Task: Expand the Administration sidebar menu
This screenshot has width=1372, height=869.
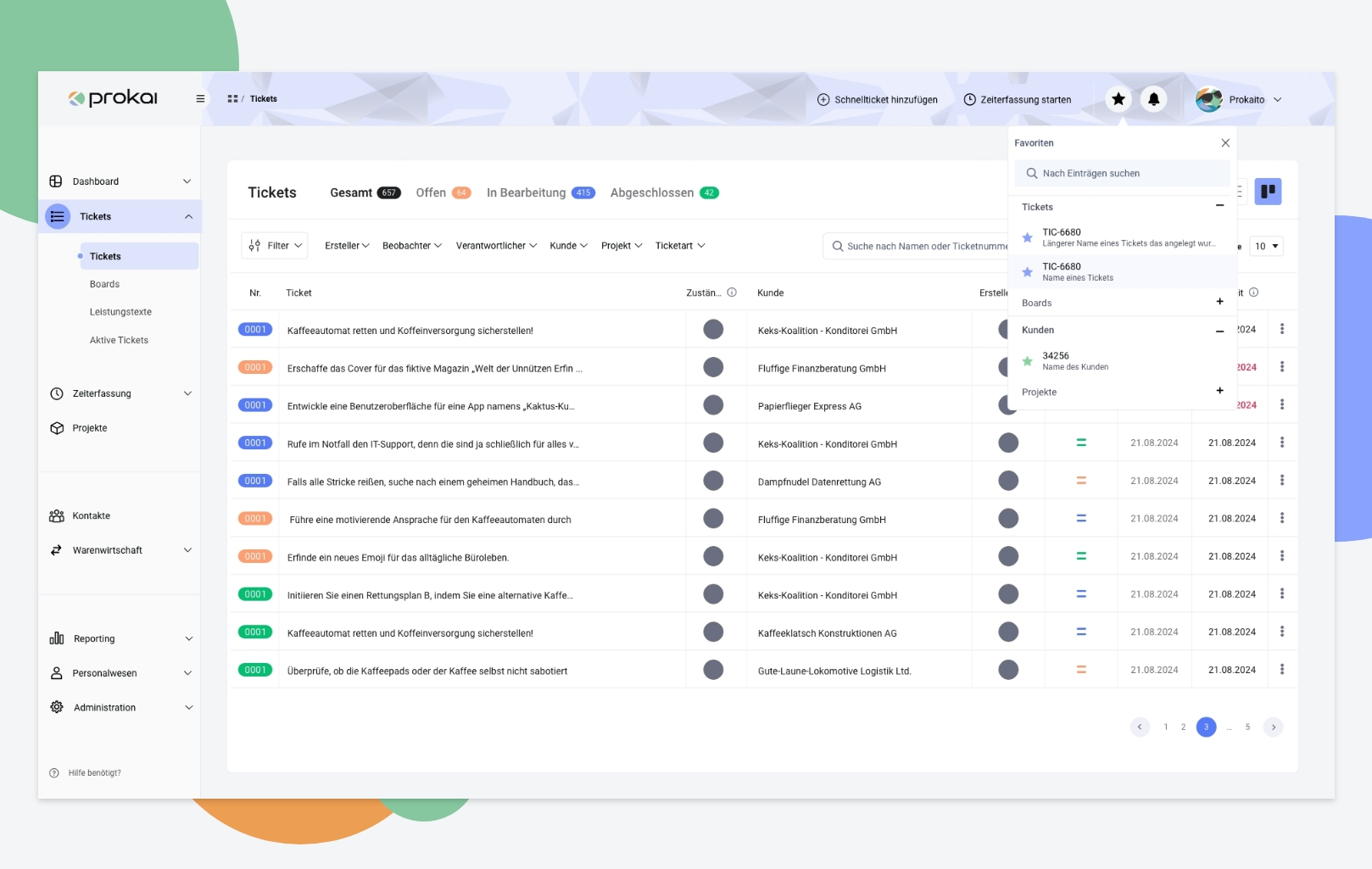Action: [188, 707]
